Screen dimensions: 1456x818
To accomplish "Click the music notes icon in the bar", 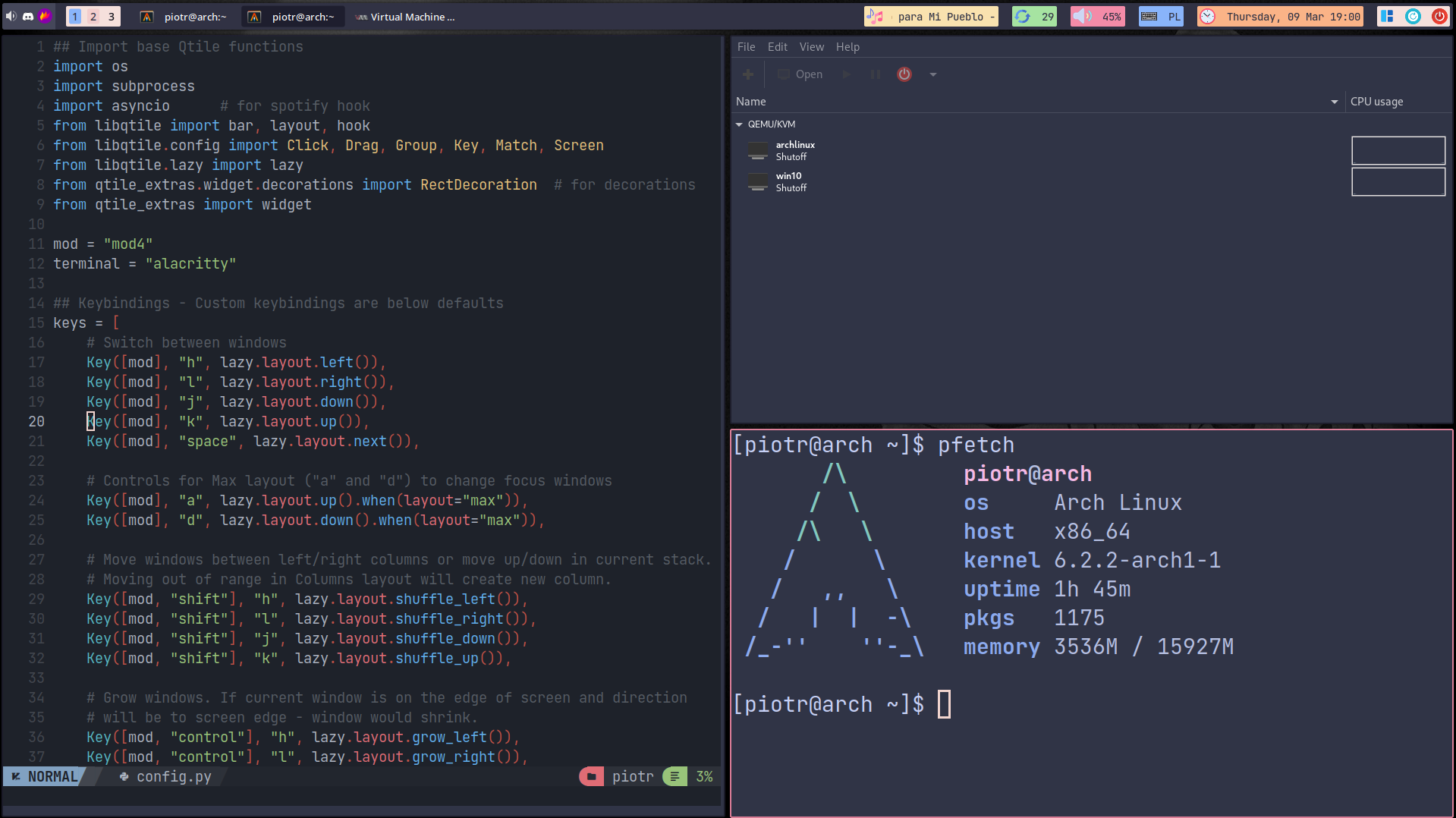I will pos(875,17).
